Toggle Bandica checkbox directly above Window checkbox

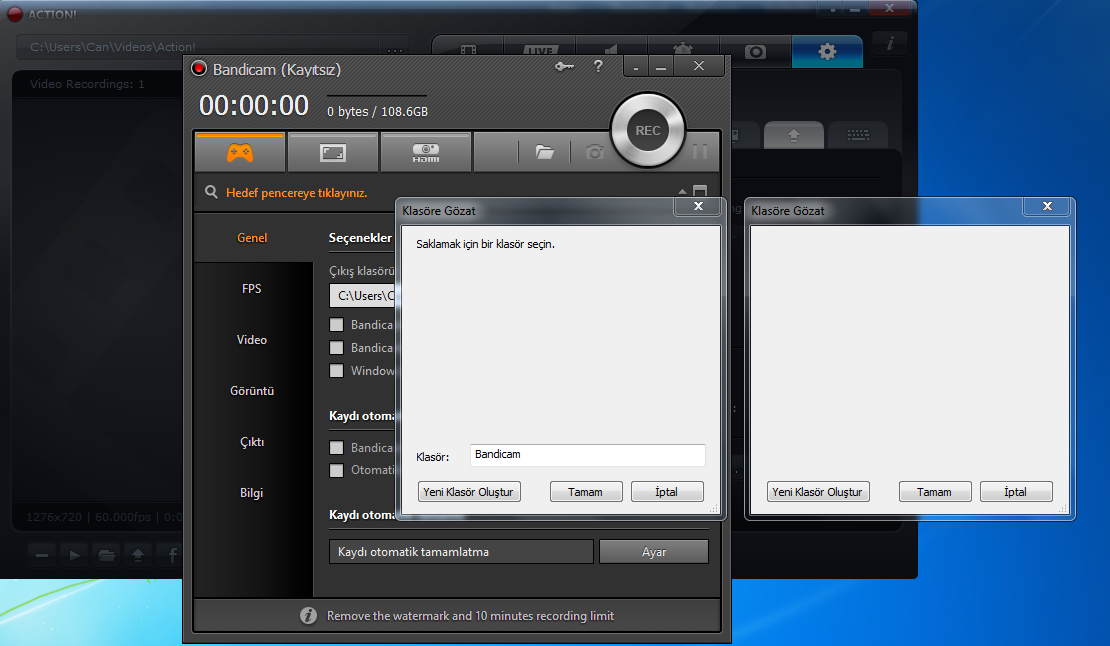[336, 347]
